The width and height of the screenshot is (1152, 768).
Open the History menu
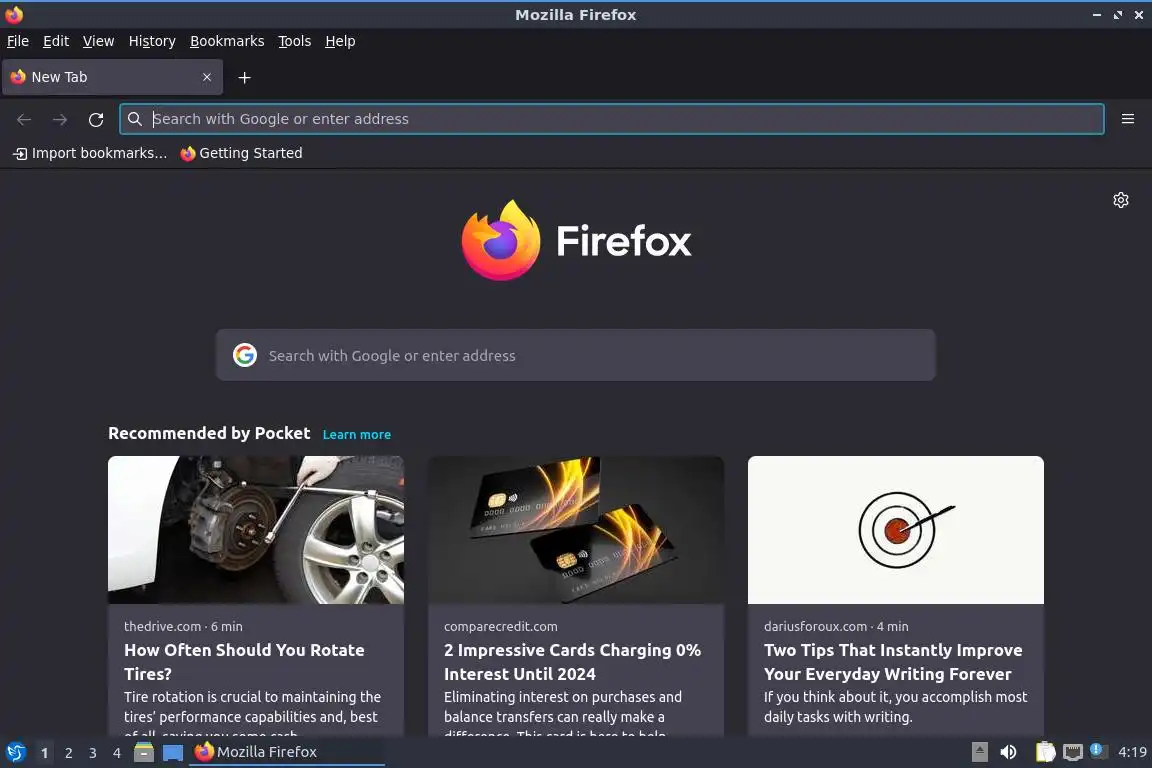pos(152,41)
